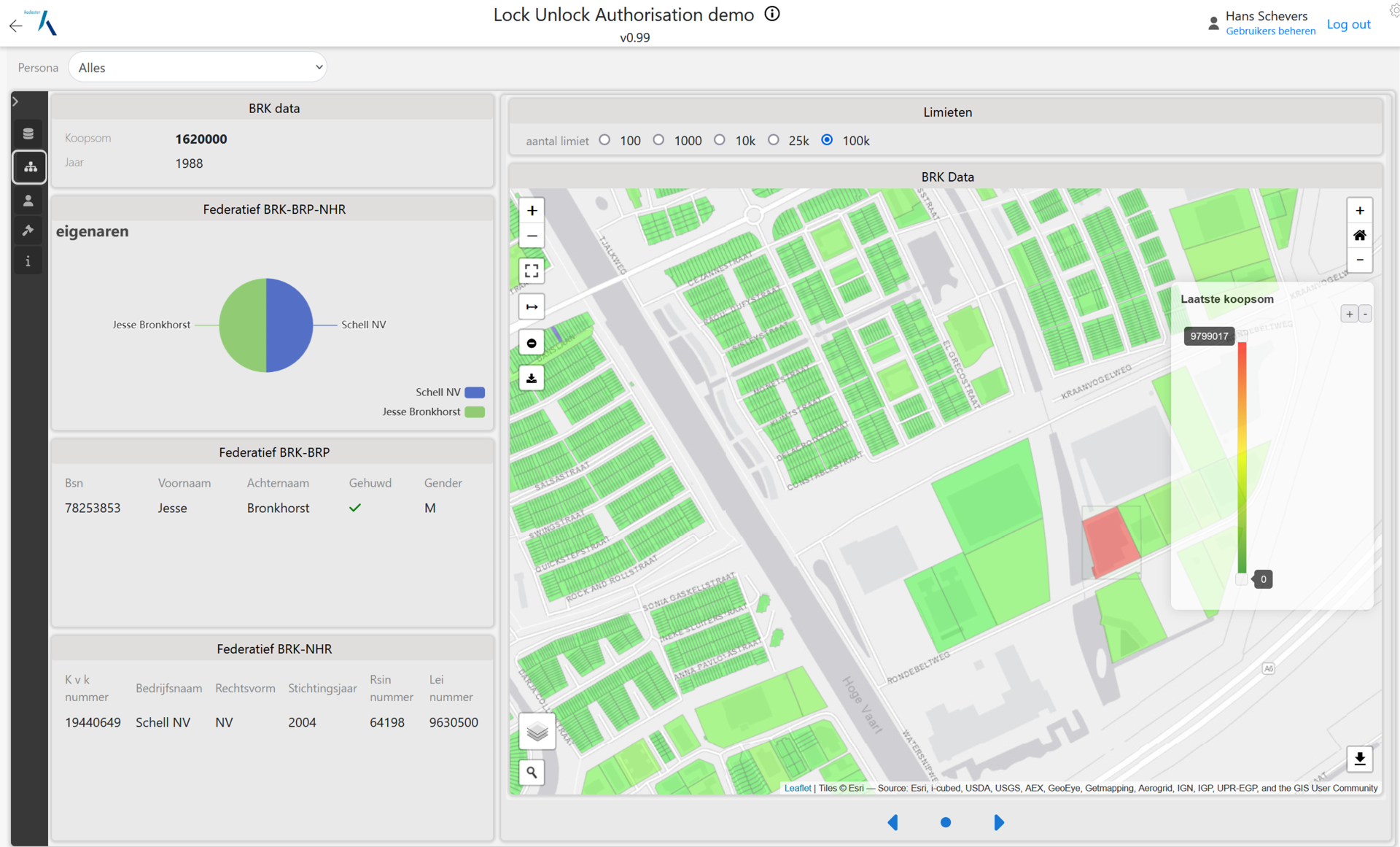The image size is (1400, 847).
Task: Click the Federatief BRK-NHR panel header
Action: (x=274, y=649)
